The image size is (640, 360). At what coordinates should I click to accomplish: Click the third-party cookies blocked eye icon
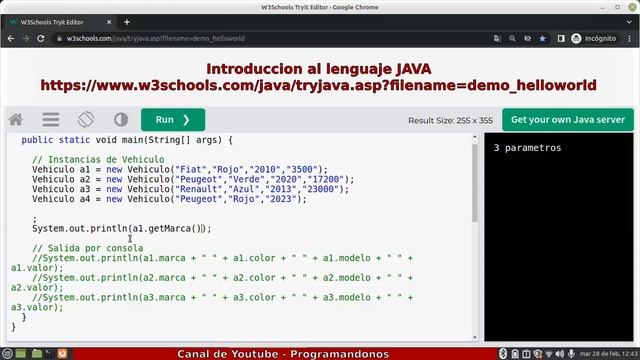coord(527,38)
